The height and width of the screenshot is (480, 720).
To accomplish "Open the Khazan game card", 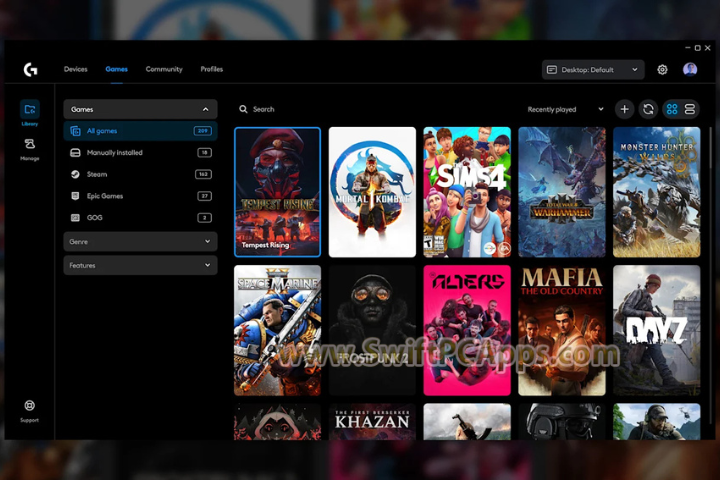I will click(372, 422).
